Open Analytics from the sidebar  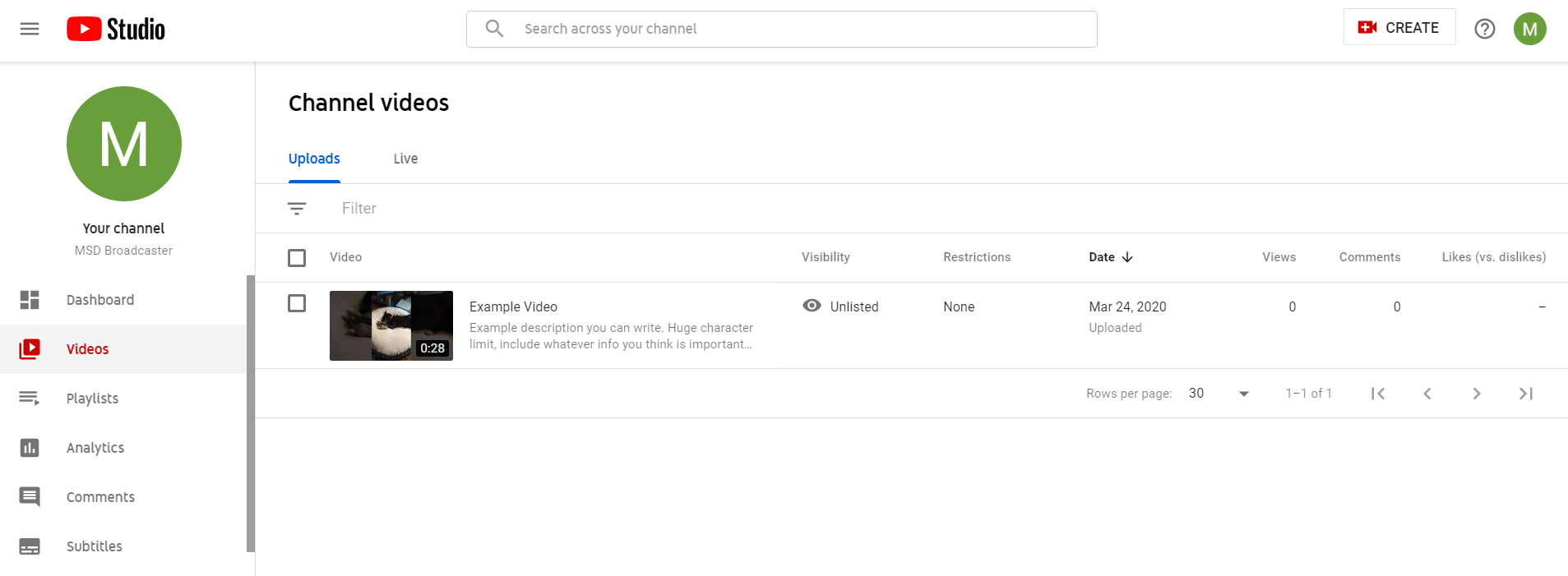[123, 448]
